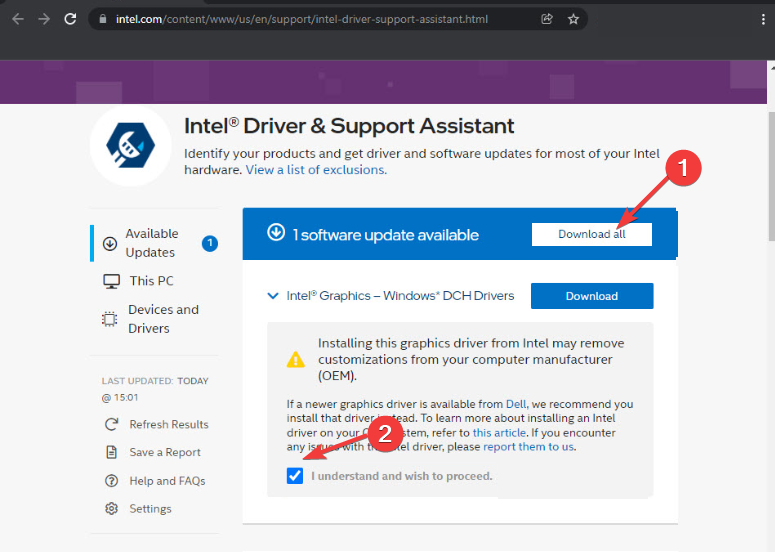Click Intel Graphics – Windows DCH Drivers title
This screenshot has width=775, height=552.
(x=400, y=296)
